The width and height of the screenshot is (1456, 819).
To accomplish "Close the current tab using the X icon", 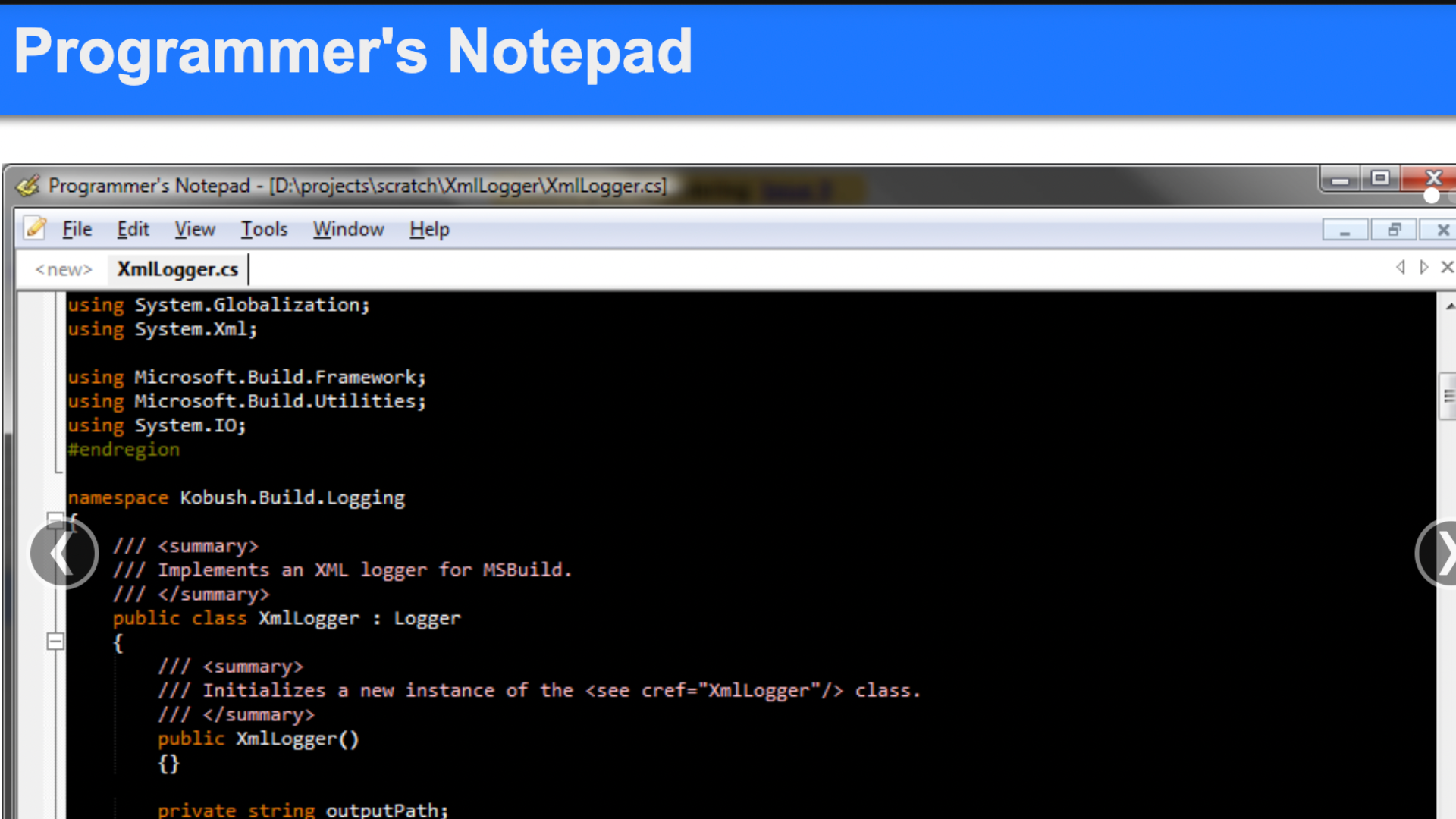I will 1447,268.
